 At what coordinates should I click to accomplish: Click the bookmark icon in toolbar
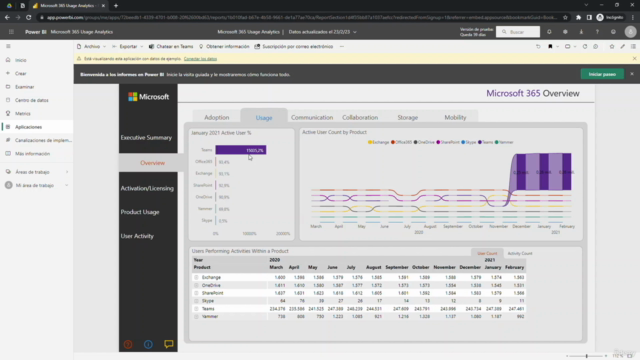550,47
